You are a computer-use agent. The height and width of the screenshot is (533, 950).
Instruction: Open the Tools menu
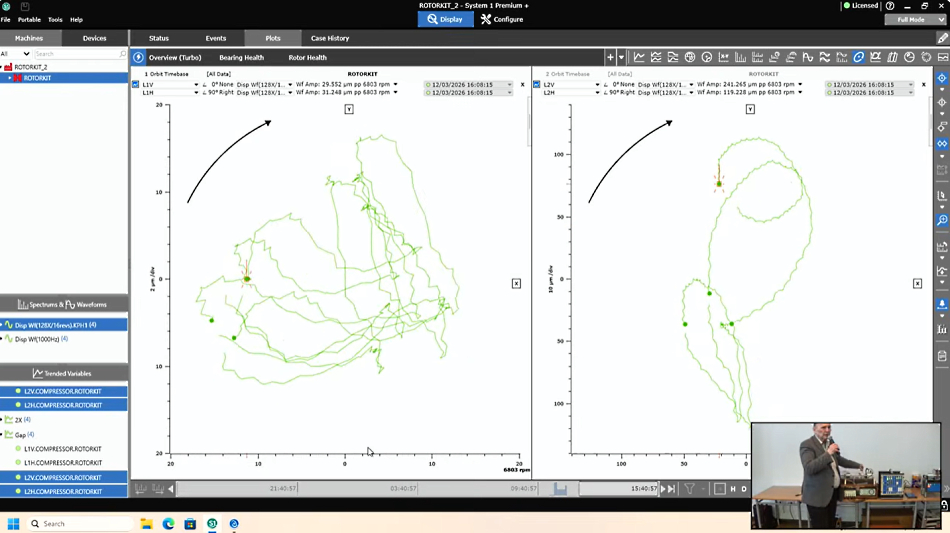pyautogui.click(x=55, y=19)
